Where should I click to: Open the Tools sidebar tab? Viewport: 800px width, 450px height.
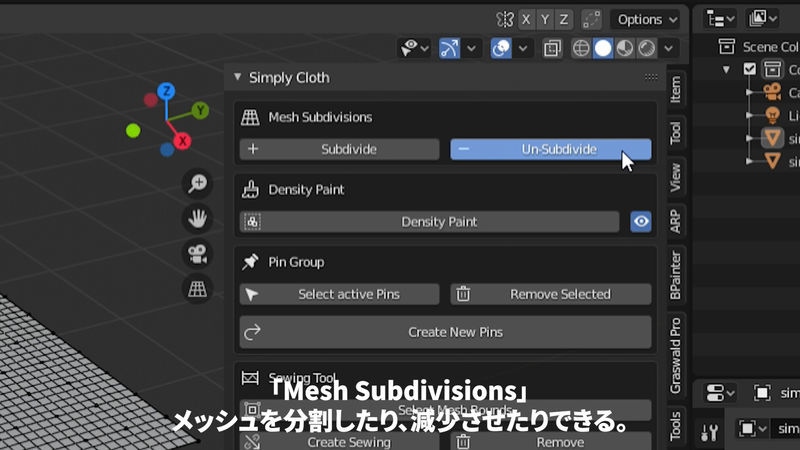pyautogui.click(x=676, y=426)
